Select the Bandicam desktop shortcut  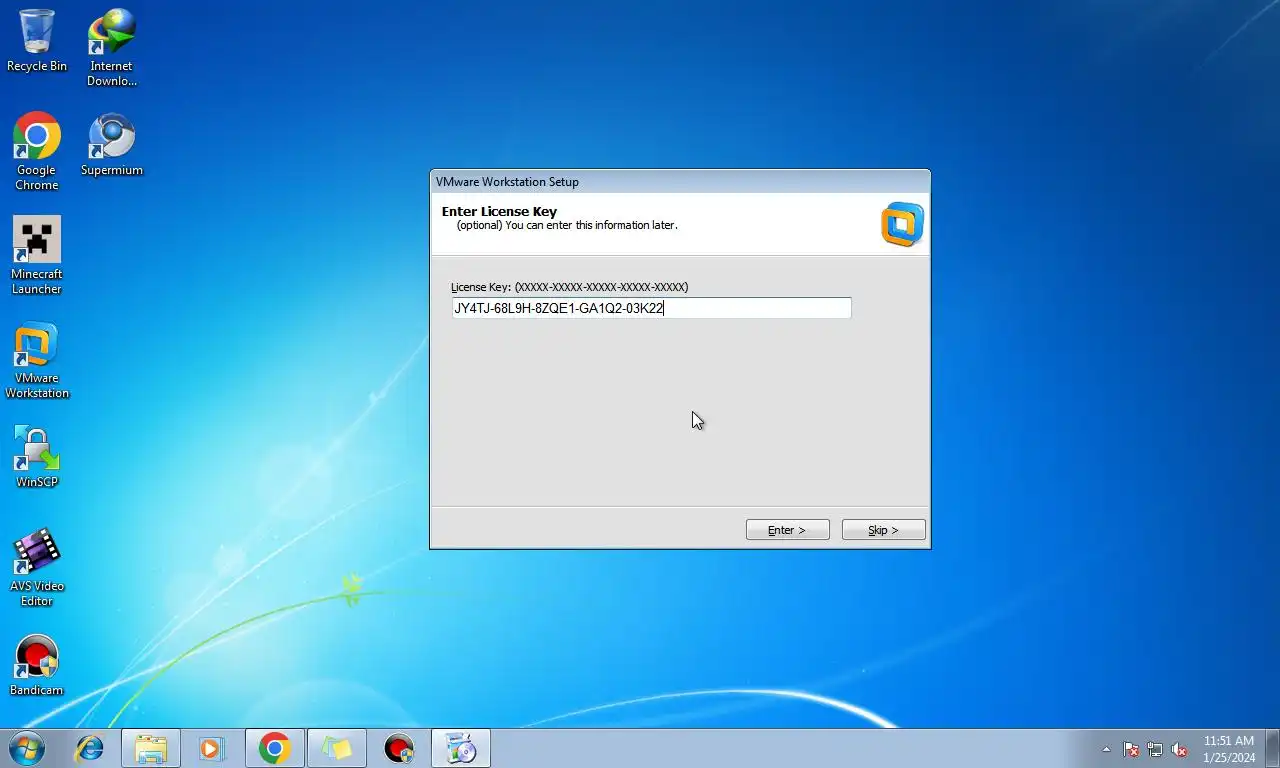click(37, 665)
